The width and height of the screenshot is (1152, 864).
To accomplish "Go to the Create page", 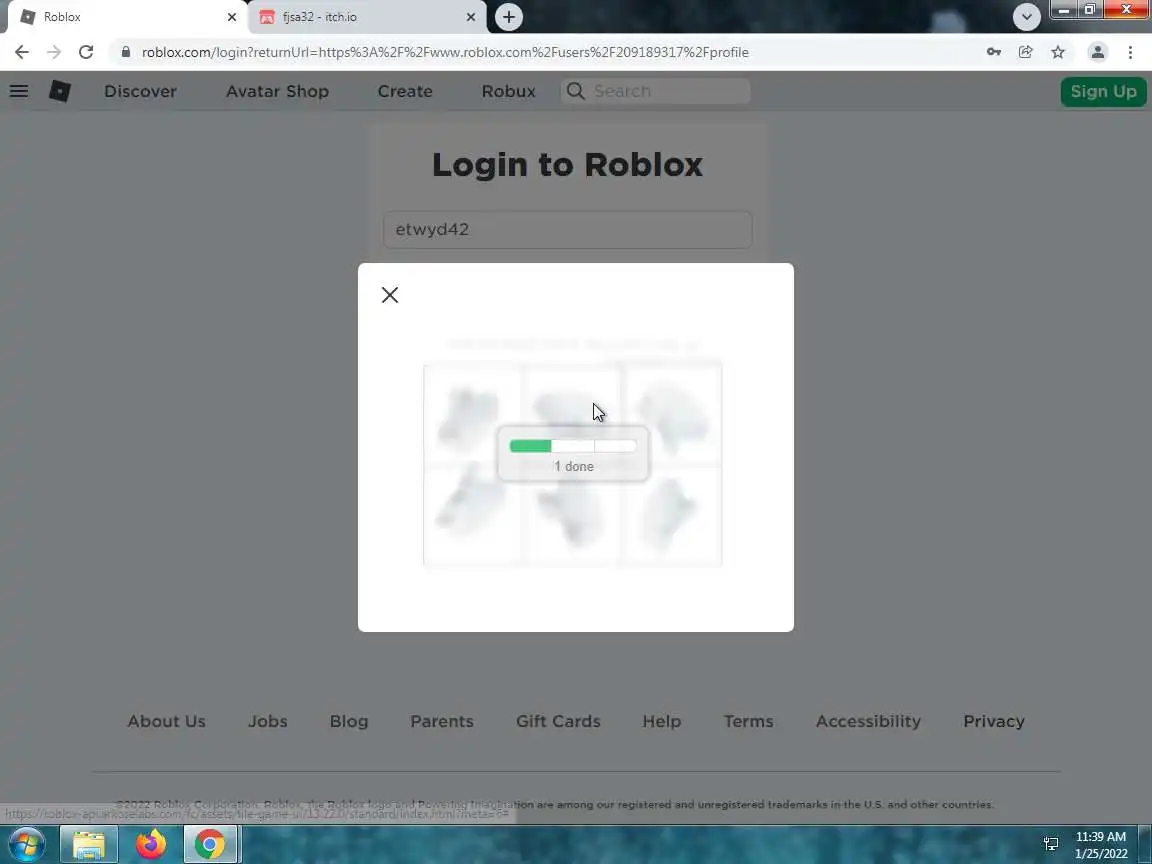I will coord(405,91).
